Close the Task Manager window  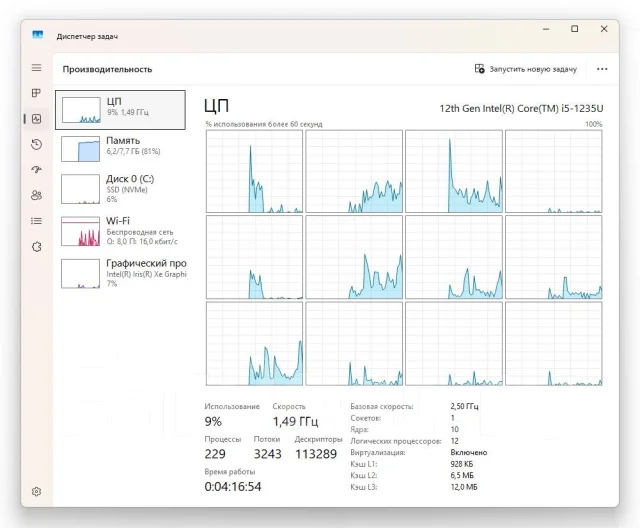[604, 29]
